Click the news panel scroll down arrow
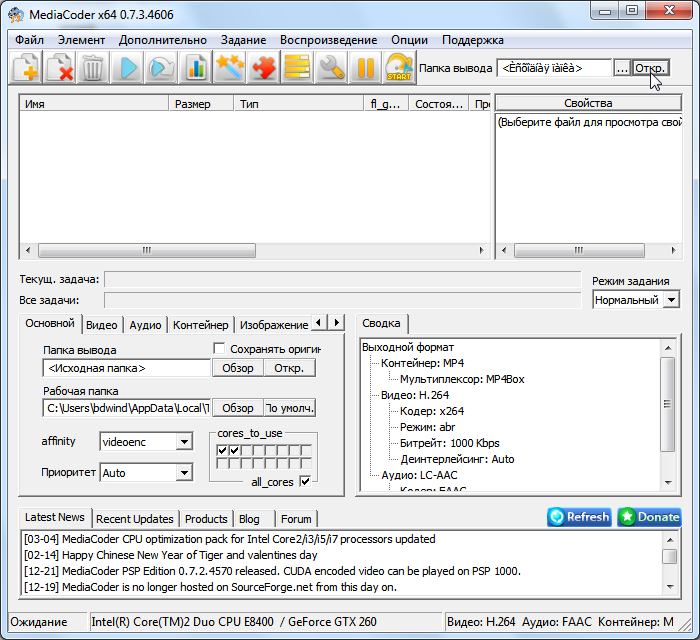The width and height of the screenshot is (700, 640). 670,587
